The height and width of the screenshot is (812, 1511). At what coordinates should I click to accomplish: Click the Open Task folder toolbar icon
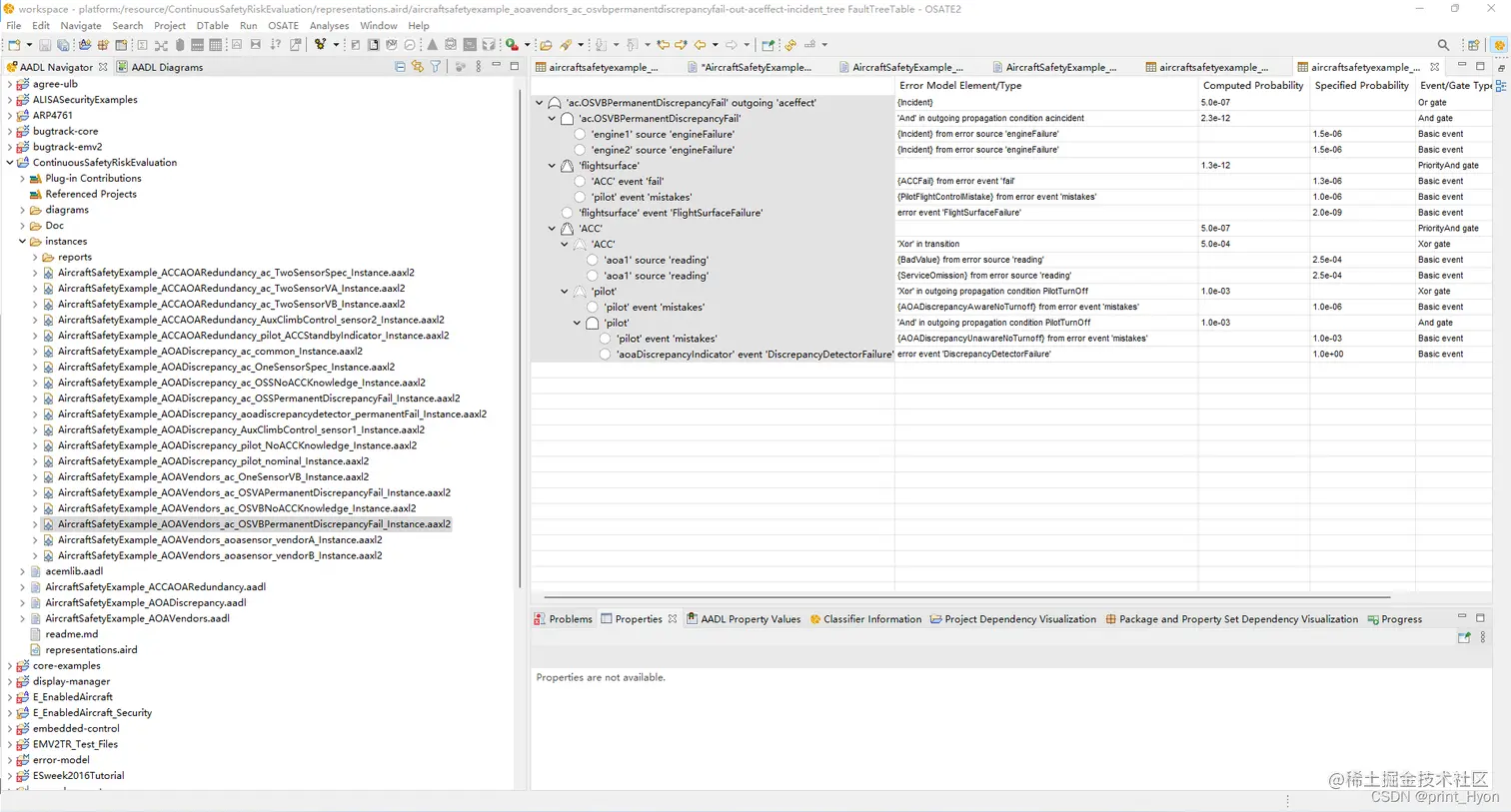546,45
